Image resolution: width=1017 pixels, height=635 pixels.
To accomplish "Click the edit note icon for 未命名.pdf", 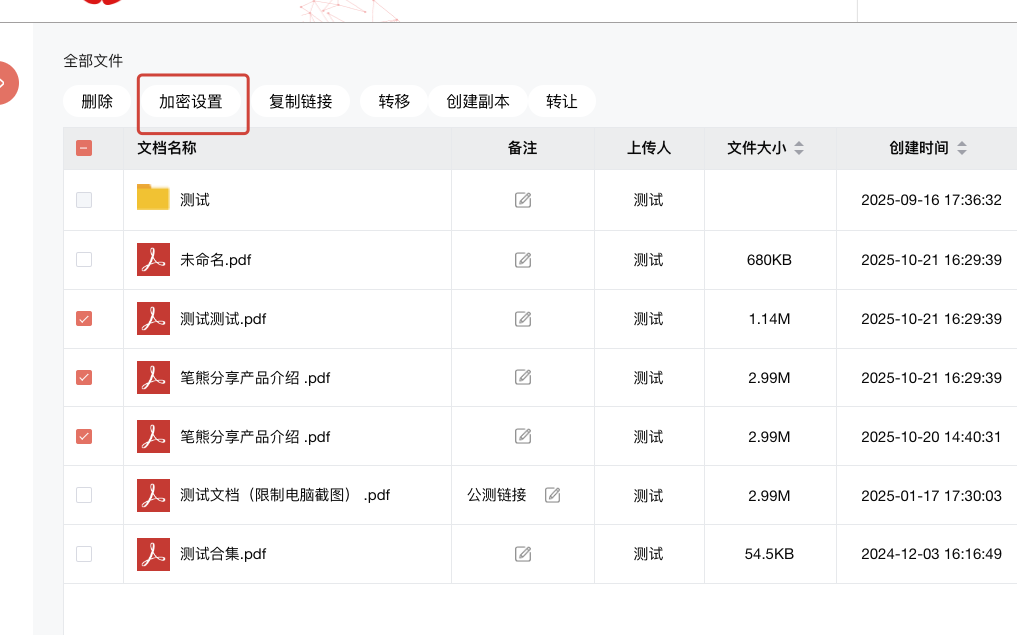I will click(522, 260).
